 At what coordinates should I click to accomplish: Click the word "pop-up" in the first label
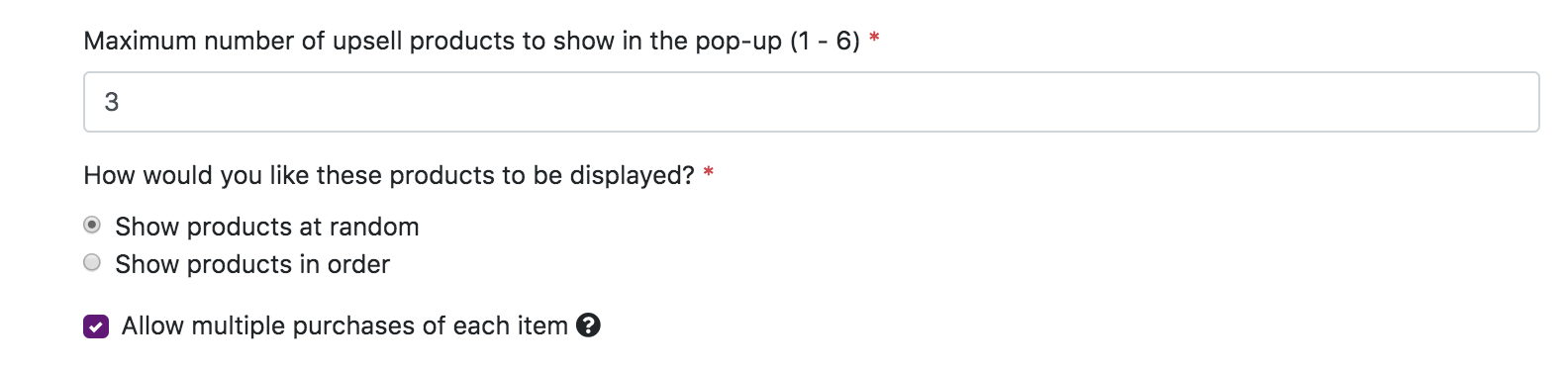coord(737,41)
